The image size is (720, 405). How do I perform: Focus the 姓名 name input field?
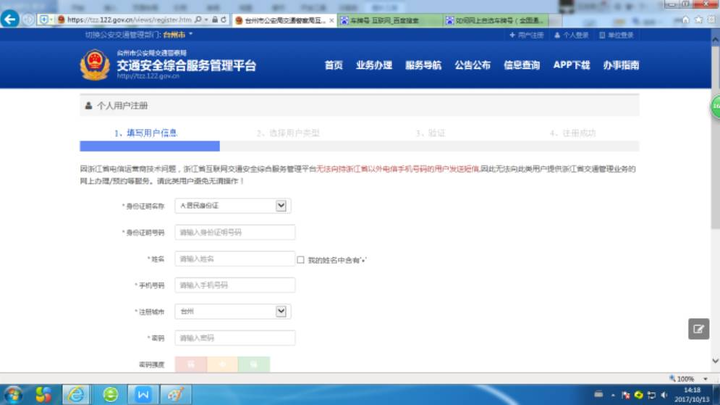(235, 259)
